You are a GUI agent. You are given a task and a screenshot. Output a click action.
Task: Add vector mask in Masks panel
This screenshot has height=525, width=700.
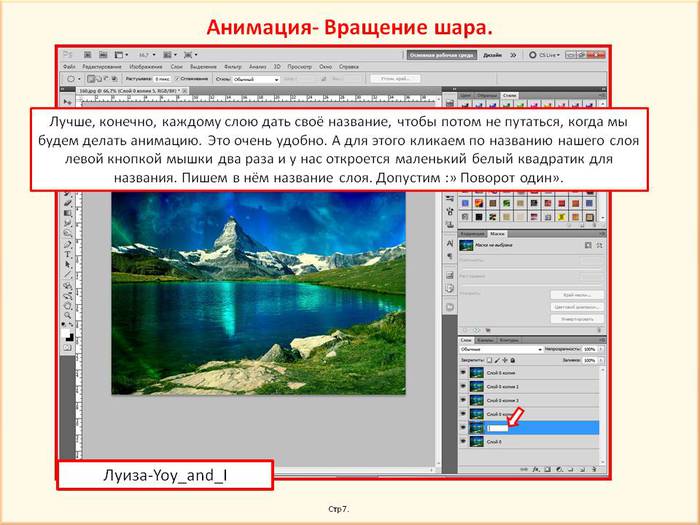(599, 245)
